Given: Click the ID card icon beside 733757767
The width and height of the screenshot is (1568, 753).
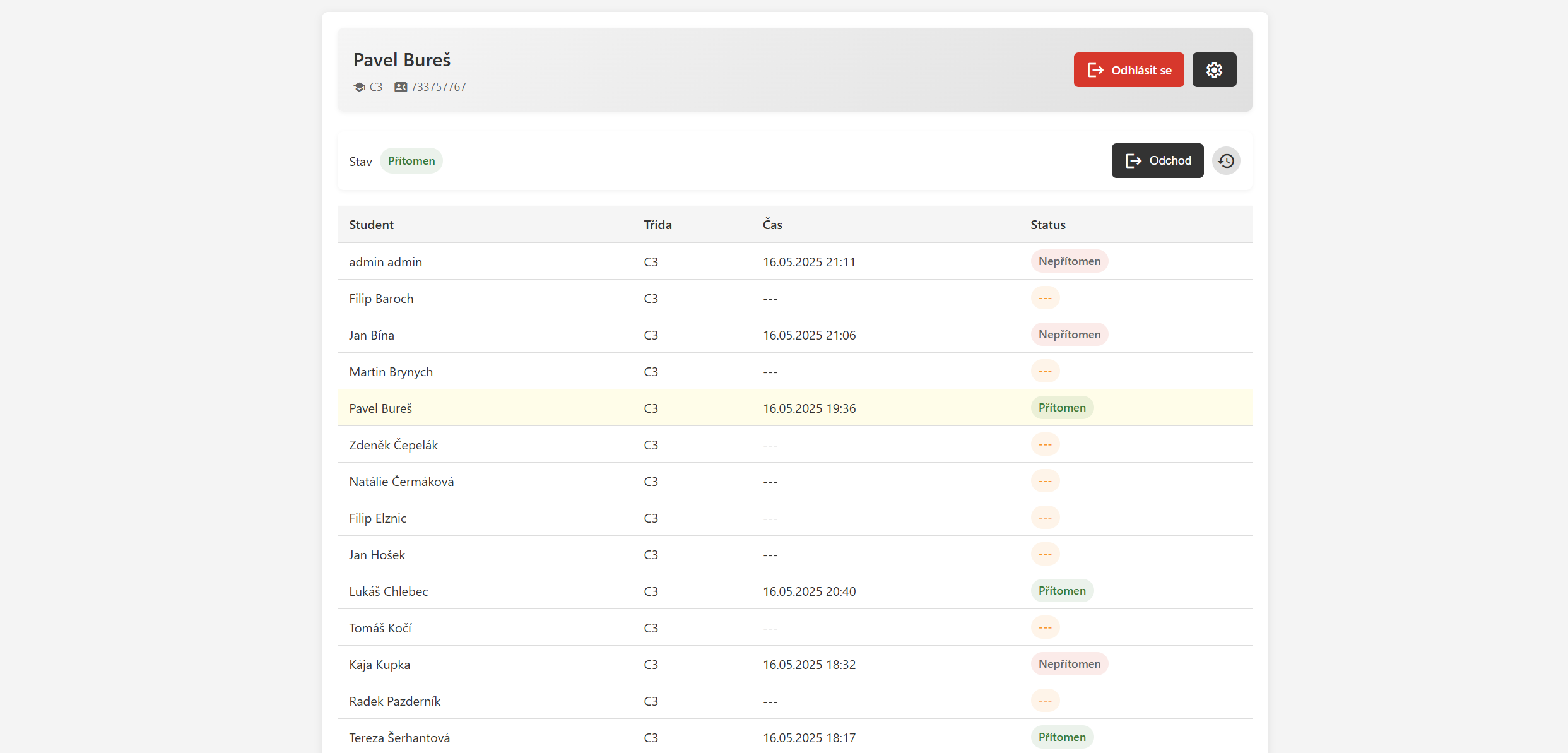Looking at the screenshot, I should [401, 87].
